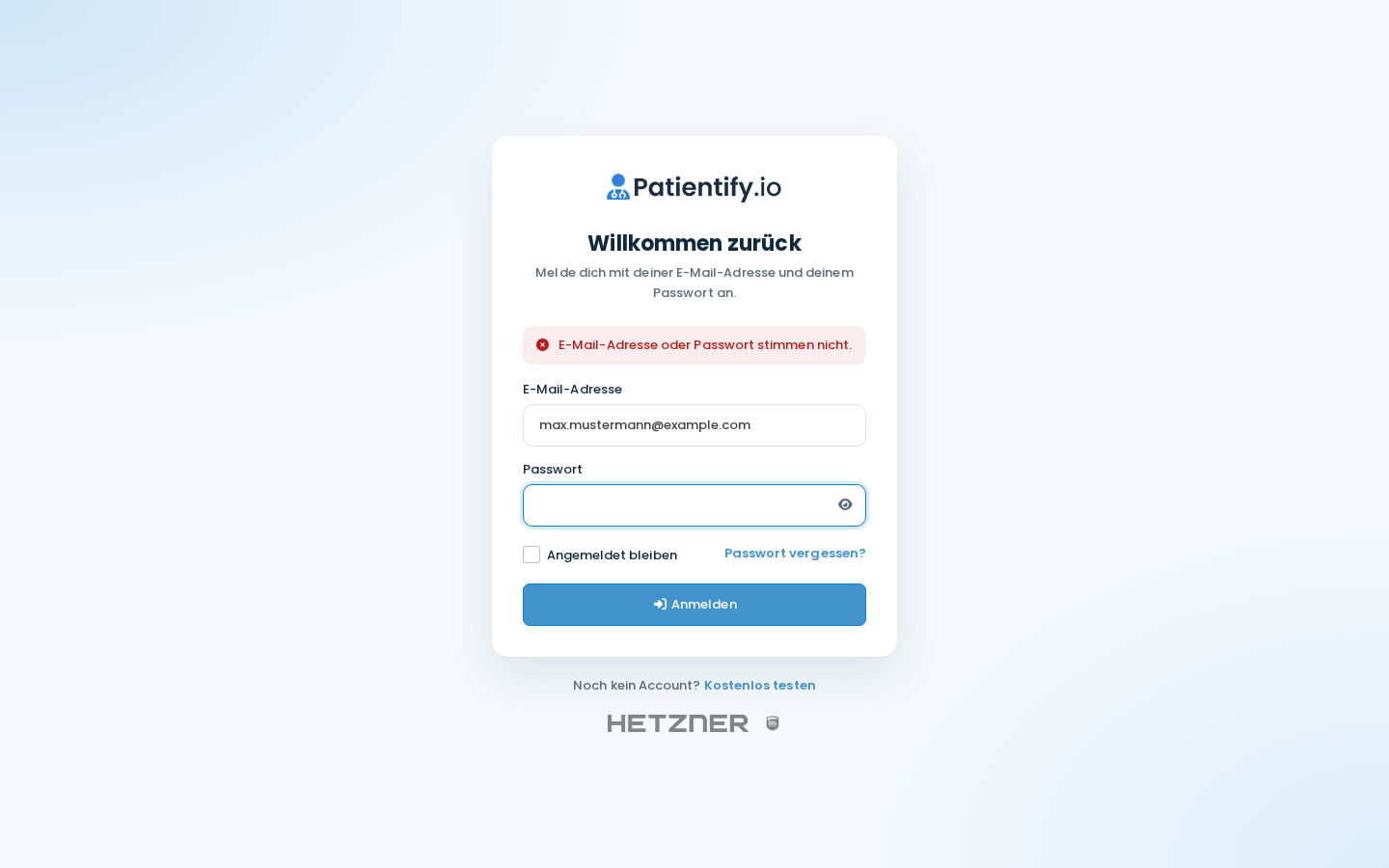The height and width of the screenshot is (868, 1389).
Task: Click the Noch kein Account? text
Action: tap(637, 686)
